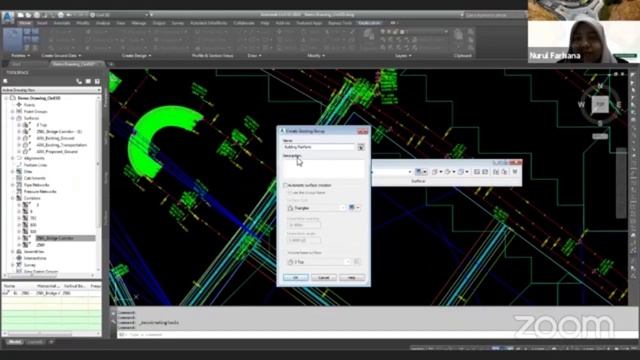The image size is (640, 360).
Task: Open the surface style picker icon beside Triangles
Action: pos(353,208)
